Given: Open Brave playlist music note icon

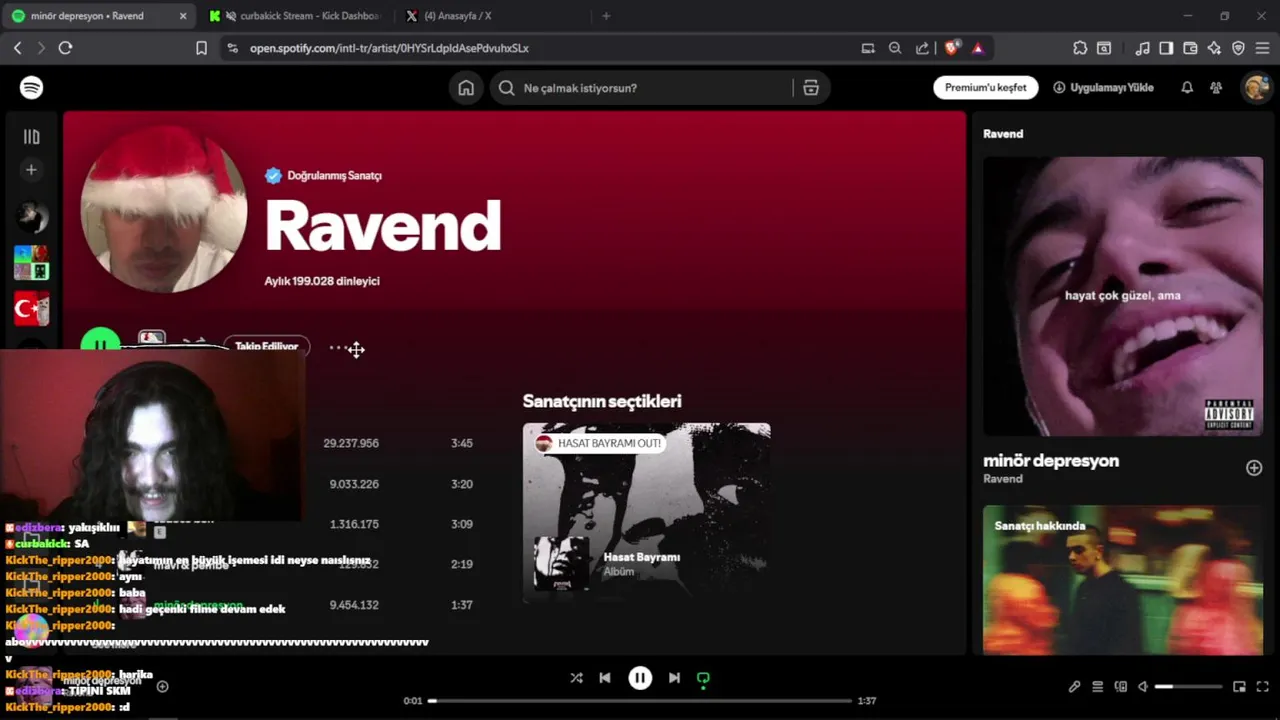Looking at the screenshot, I should tap(1142, 48).
